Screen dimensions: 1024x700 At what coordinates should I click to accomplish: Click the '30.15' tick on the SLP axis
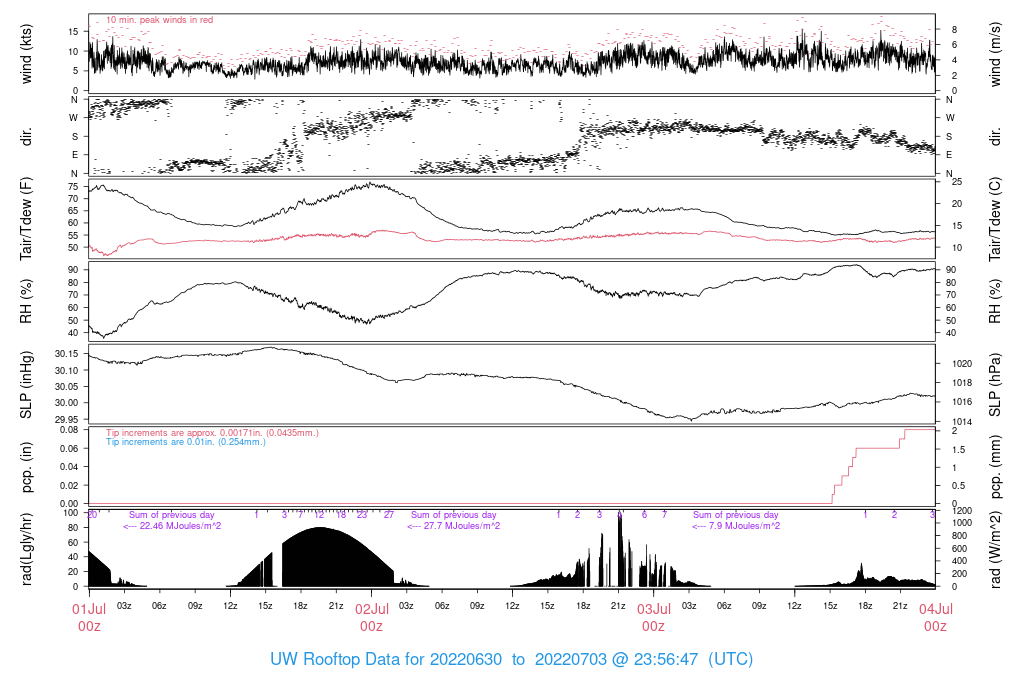(x=67, y=354)
